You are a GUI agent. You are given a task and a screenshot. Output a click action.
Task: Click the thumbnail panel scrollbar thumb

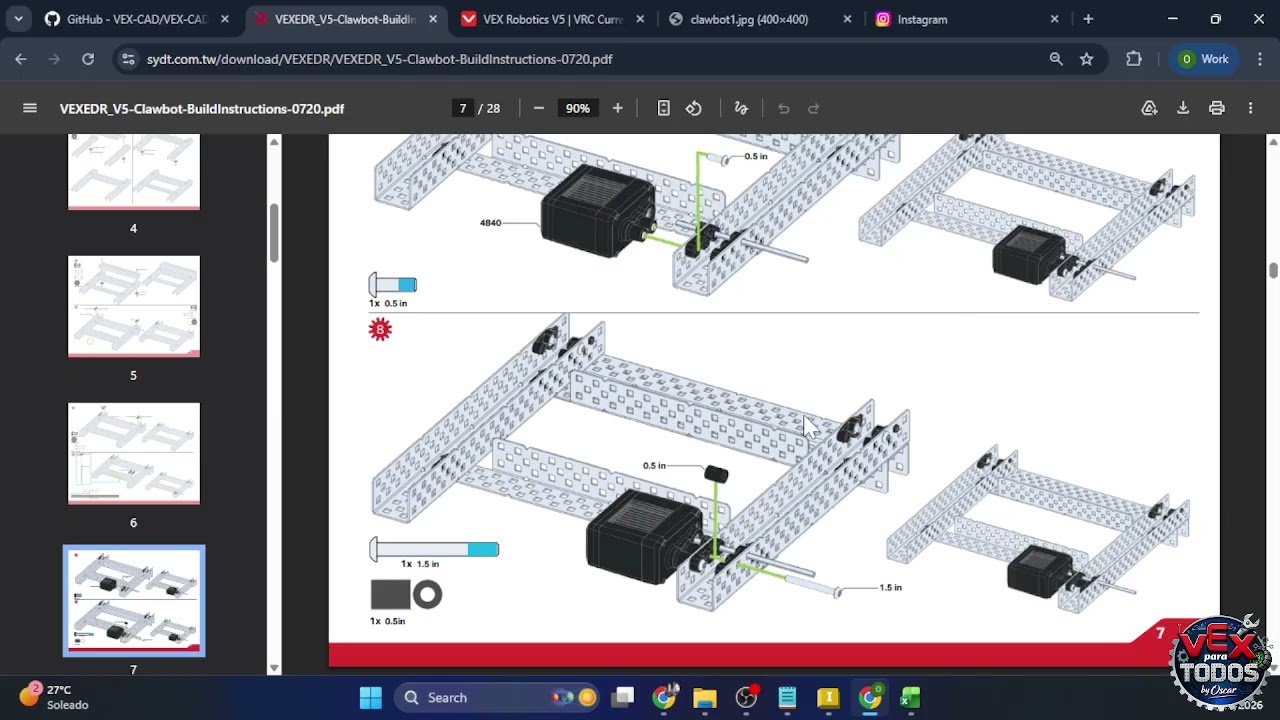pos(274,233)
